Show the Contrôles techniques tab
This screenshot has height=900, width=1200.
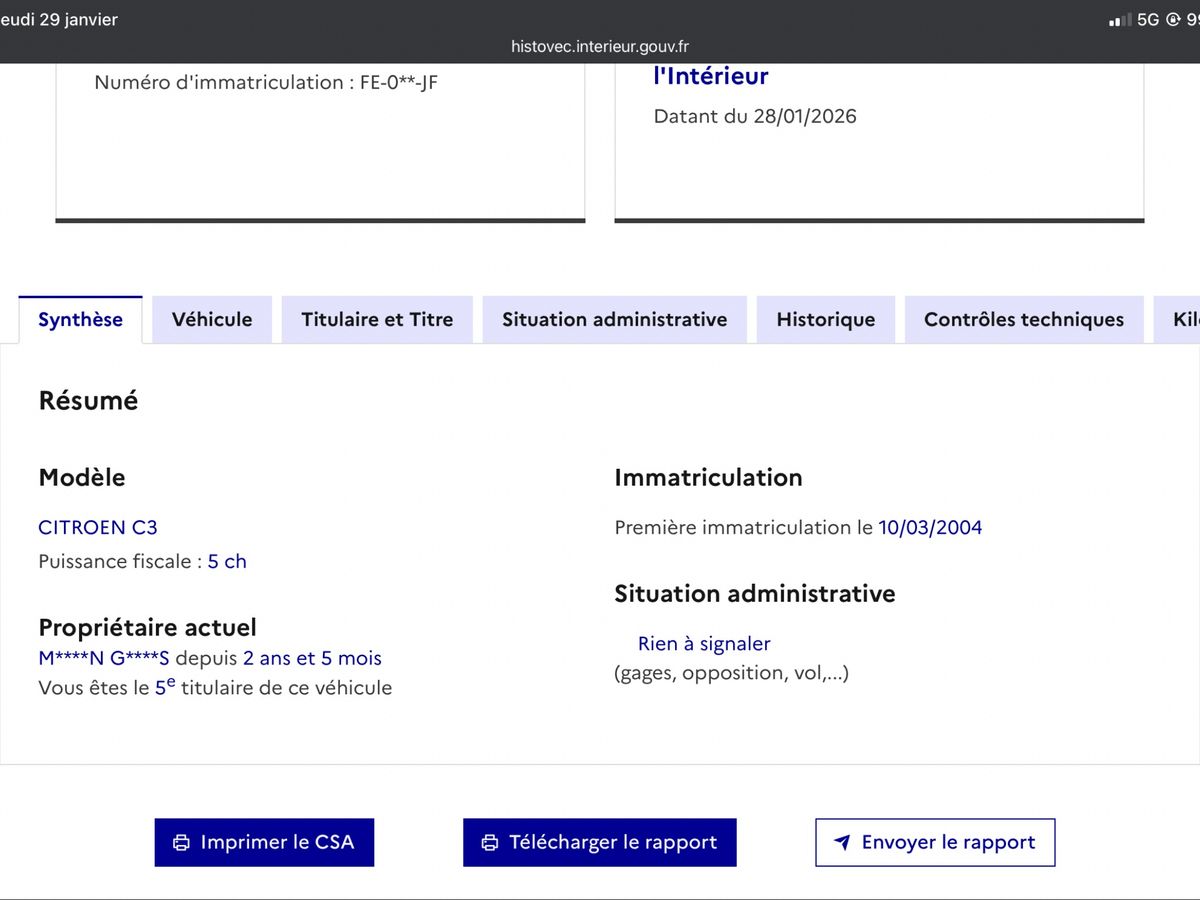[1023, 319]
